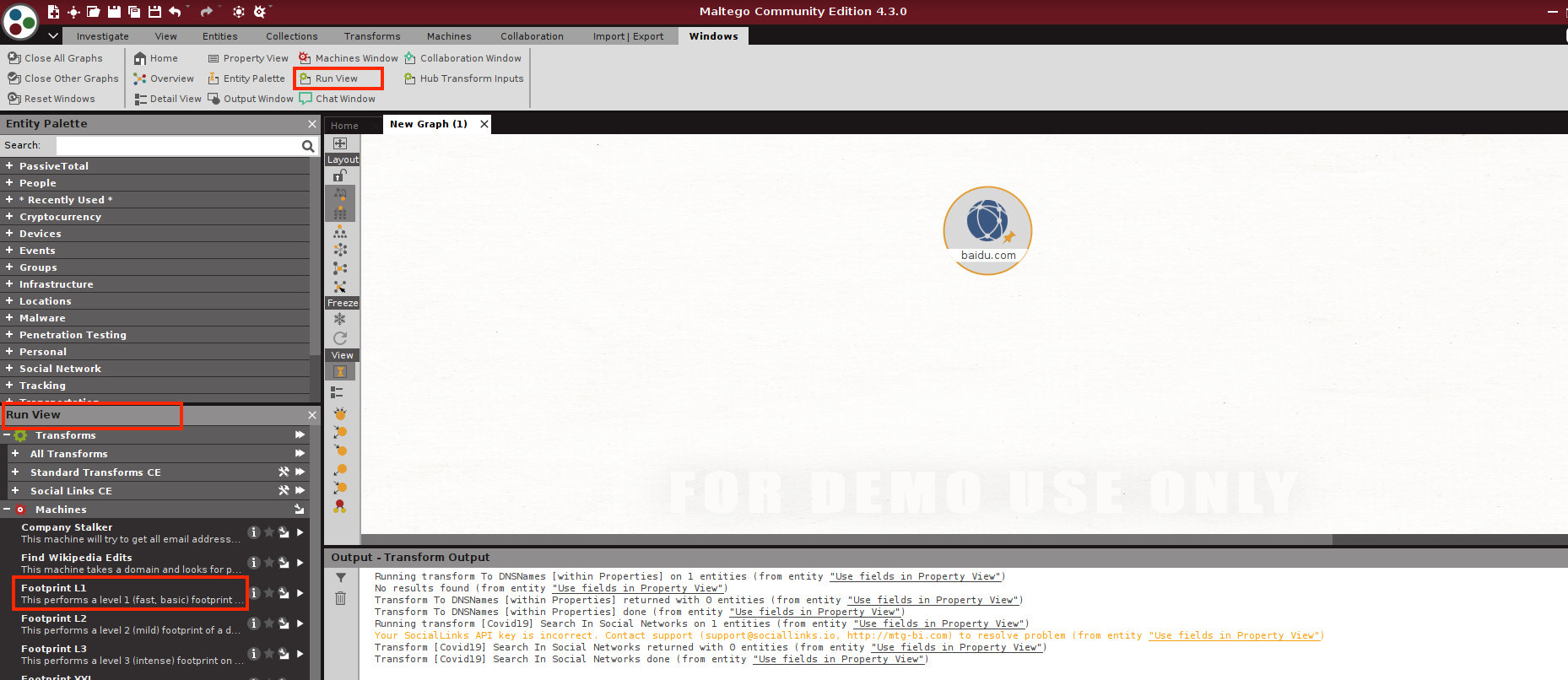Run the Footprint L3 machine play arrow

pyautogui.click(x=300, y=654)
